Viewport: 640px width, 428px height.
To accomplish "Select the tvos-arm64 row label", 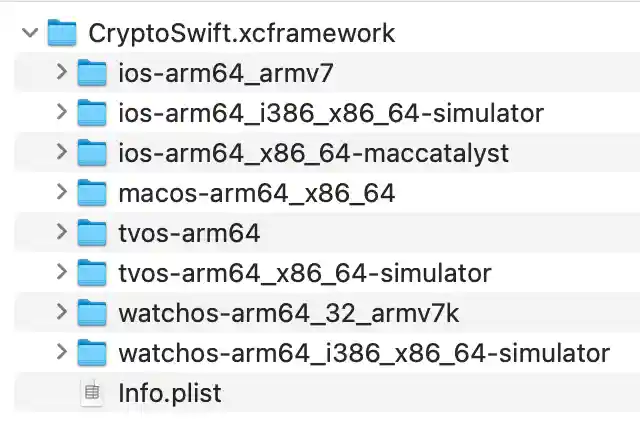I will (x=189, y=233).
